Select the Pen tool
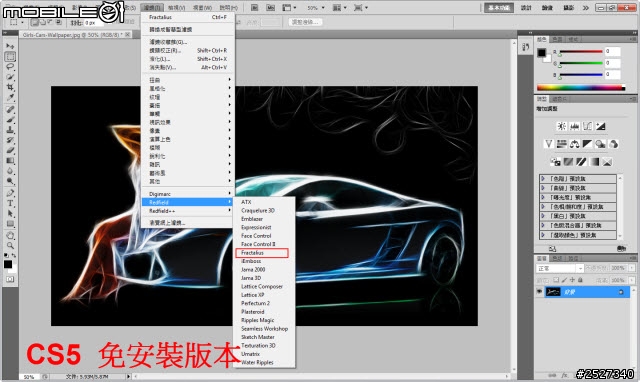 coord(10,193)
